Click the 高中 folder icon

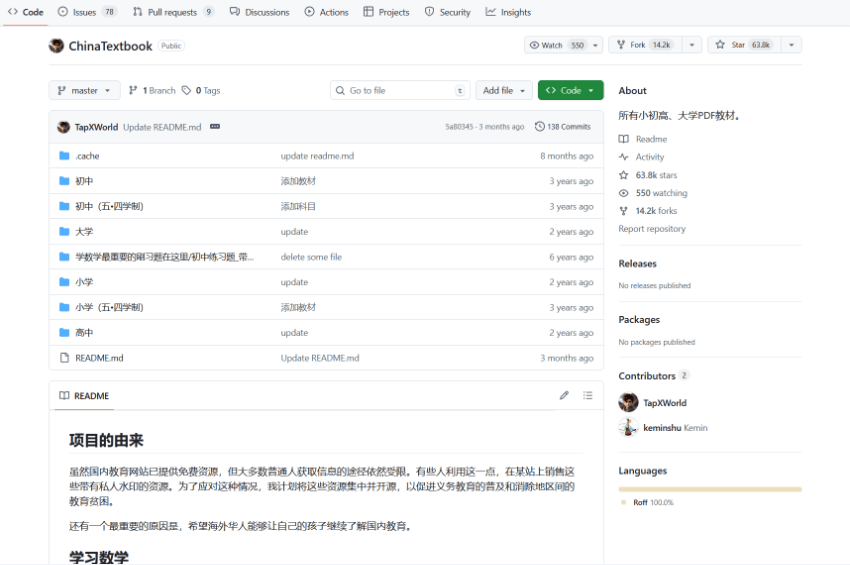[64, 332]
